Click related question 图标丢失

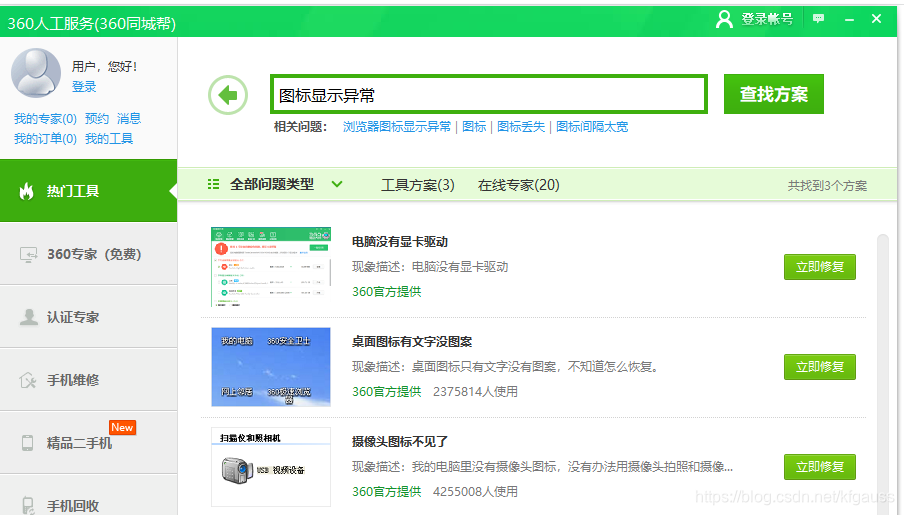click(521, 127)
